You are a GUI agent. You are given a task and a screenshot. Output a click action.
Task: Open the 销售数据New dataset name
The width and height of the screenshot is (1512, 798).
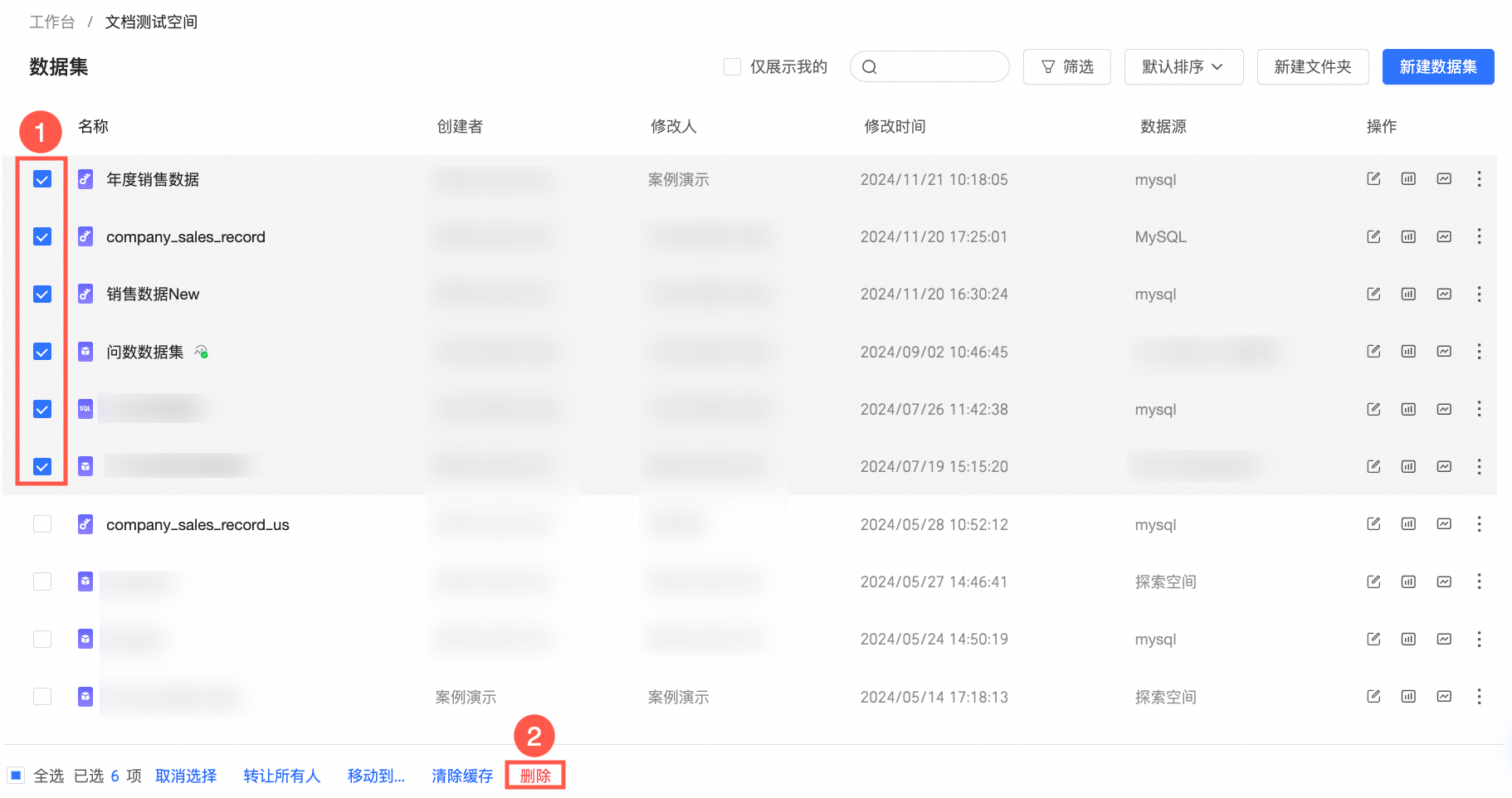tap(153, 294)
